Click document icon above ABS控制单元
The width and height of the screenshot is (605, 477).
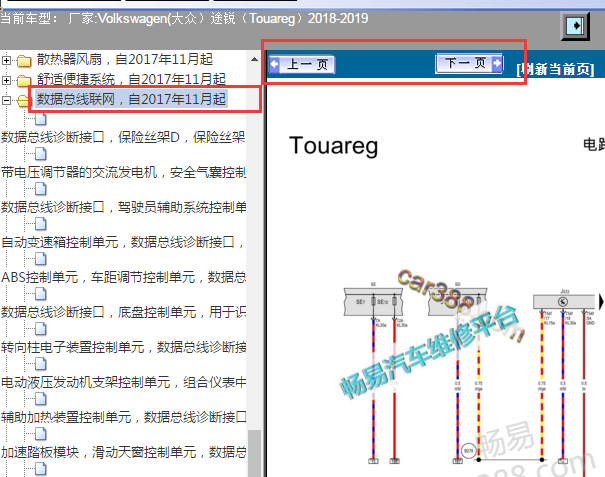coord(41,259)
